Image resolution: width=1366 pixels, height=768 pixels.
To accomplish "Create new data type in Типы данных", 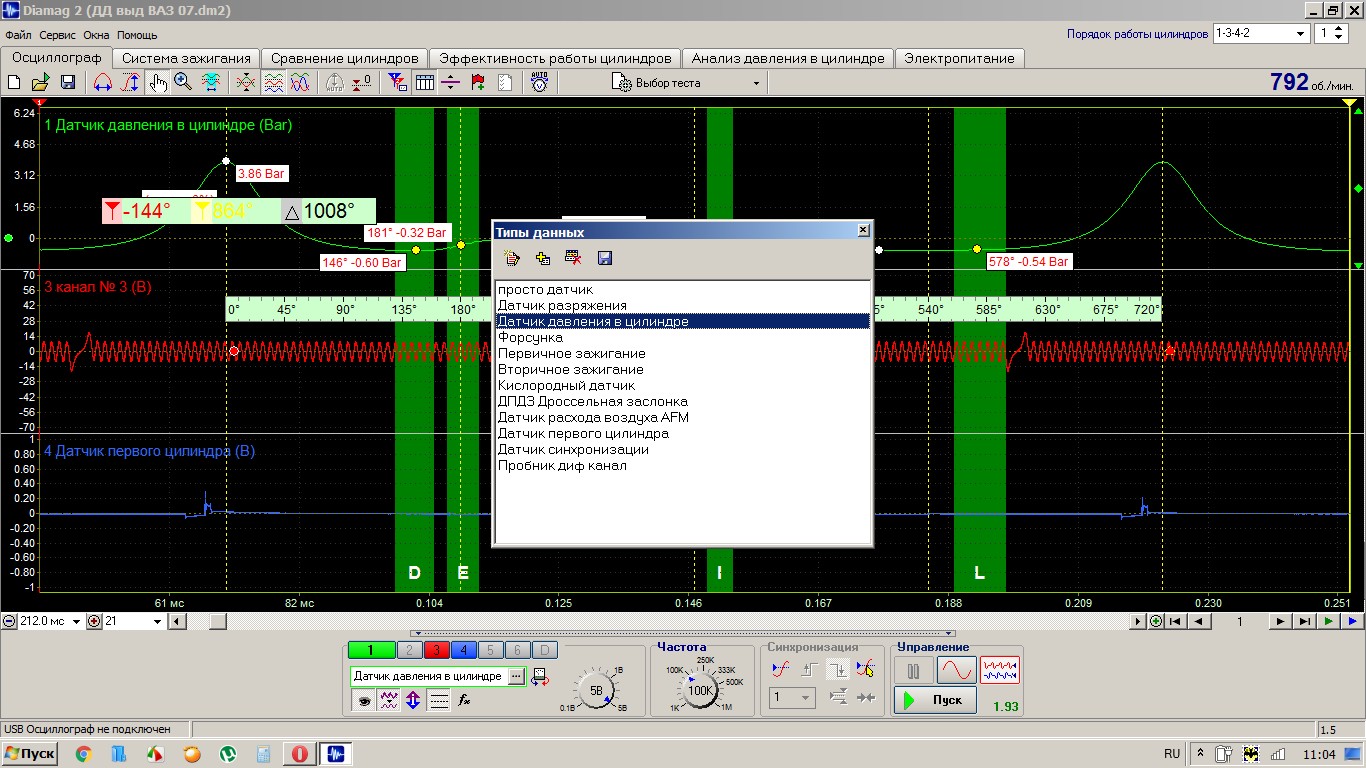I will tap(513, 258).
